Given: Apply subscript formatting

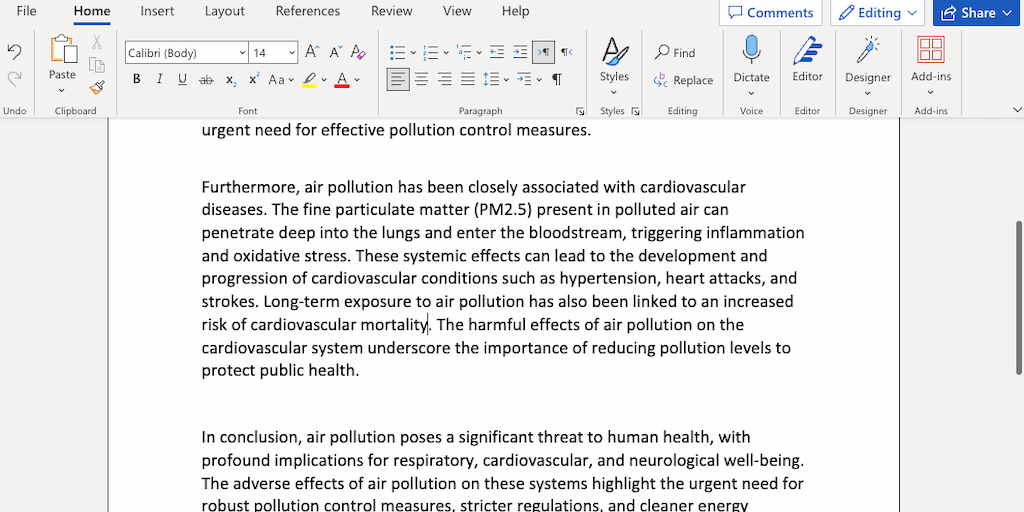Looking at the screenshot, I should (230, 80).
